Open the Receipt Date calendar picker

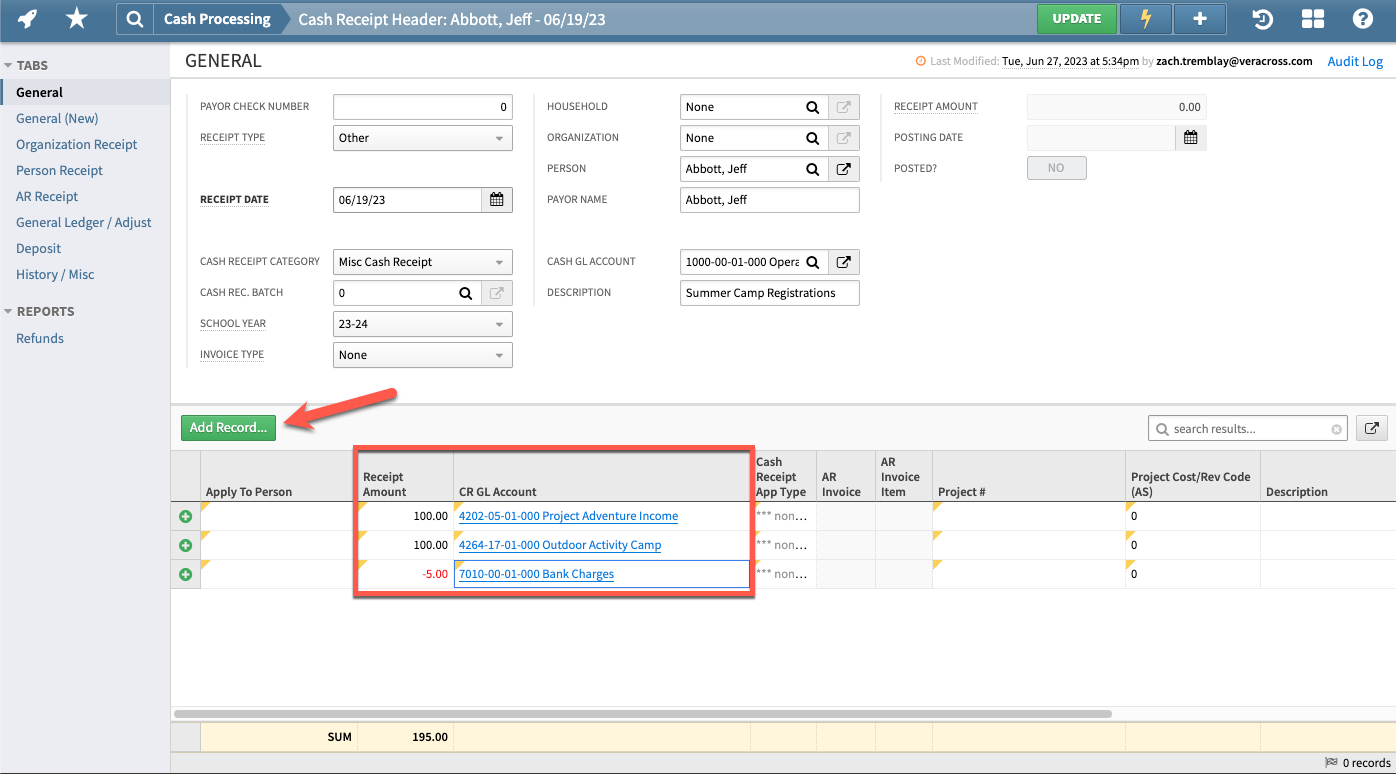click(x=496, y=199)
